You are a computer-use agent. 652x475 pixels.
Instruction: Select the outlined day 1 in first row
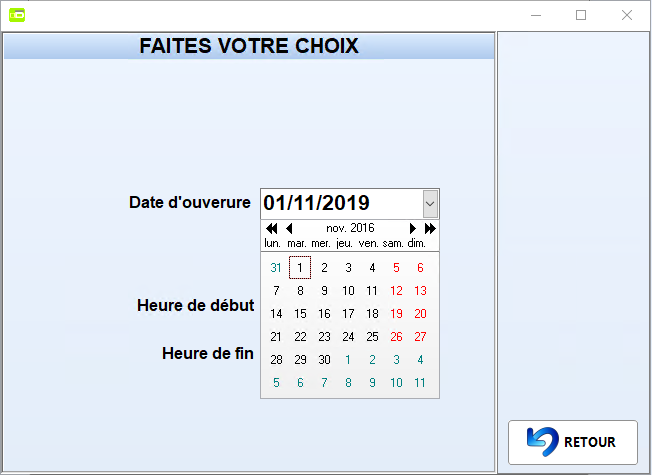(300, 268)
